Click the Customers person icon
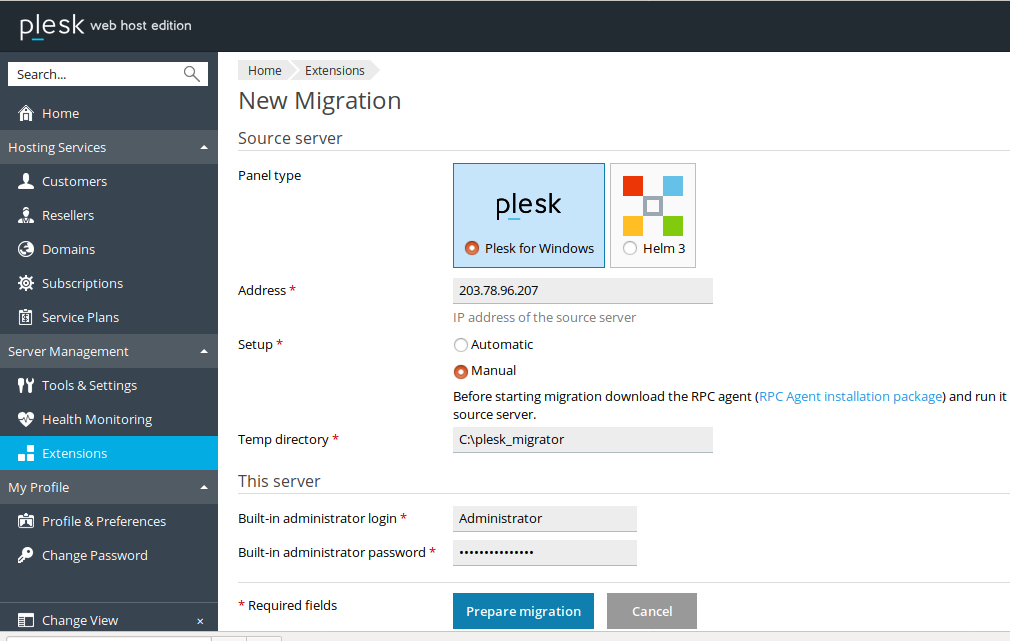The width and height of the screenshot is (1010, 641). pyautogui.click(x=26, y=182)
